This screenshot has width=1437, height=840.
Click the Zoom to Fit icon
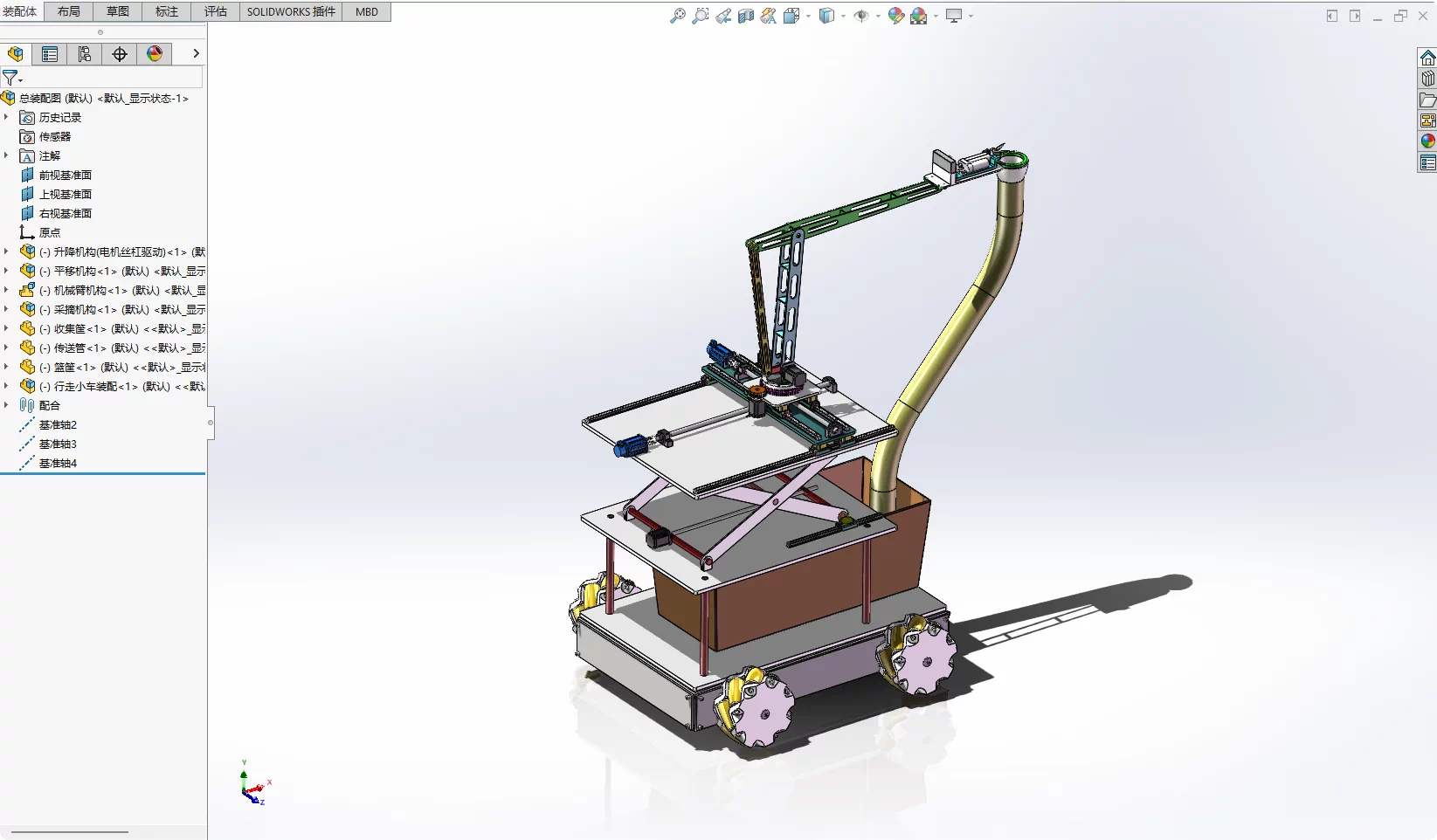pyautogui.click(x=677, y=16)
